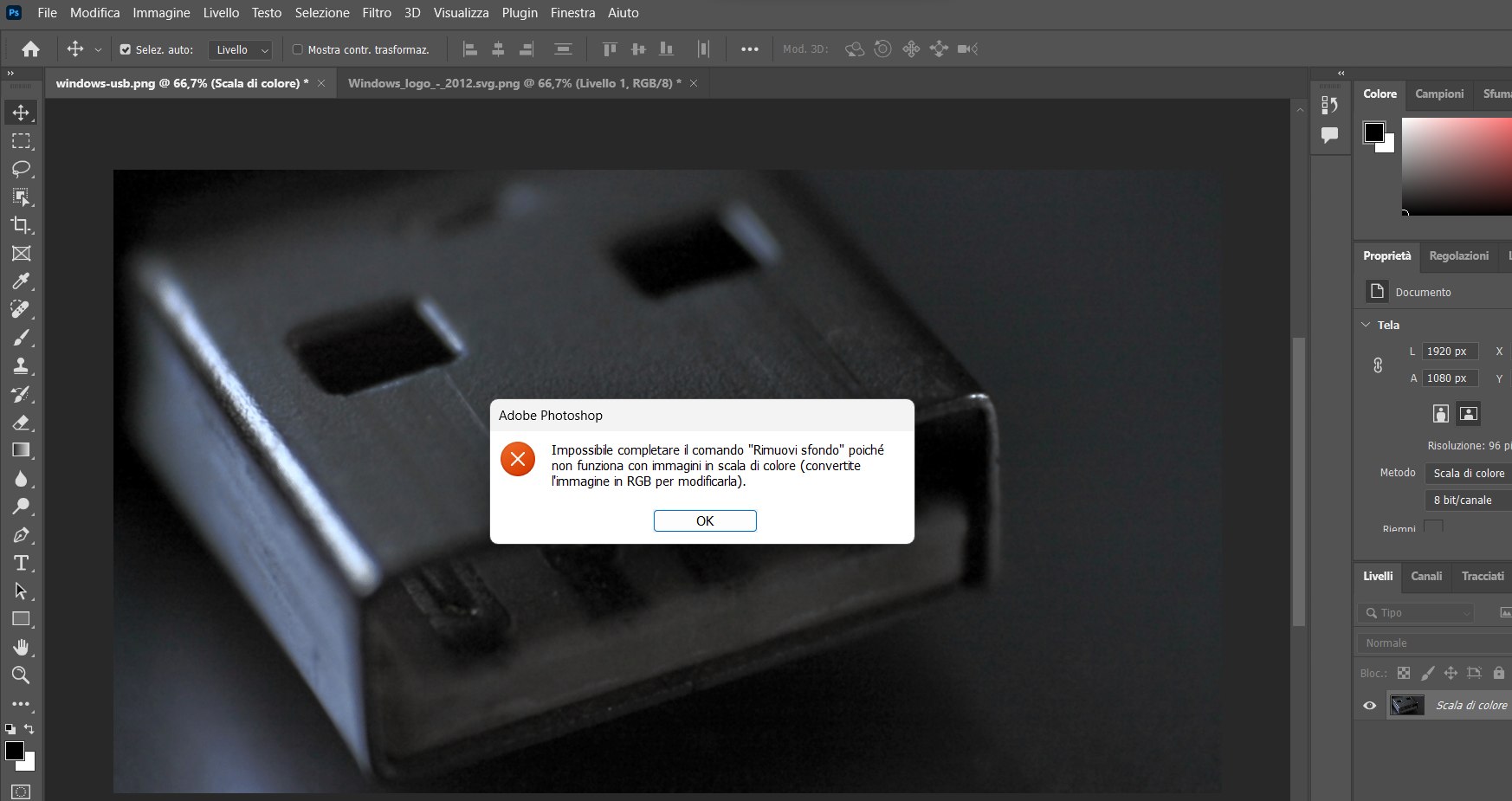The width and height of the screenshot is (1512, 801).
Task: Collapse the "Tela" section
Action: (x=1367, y=325)
